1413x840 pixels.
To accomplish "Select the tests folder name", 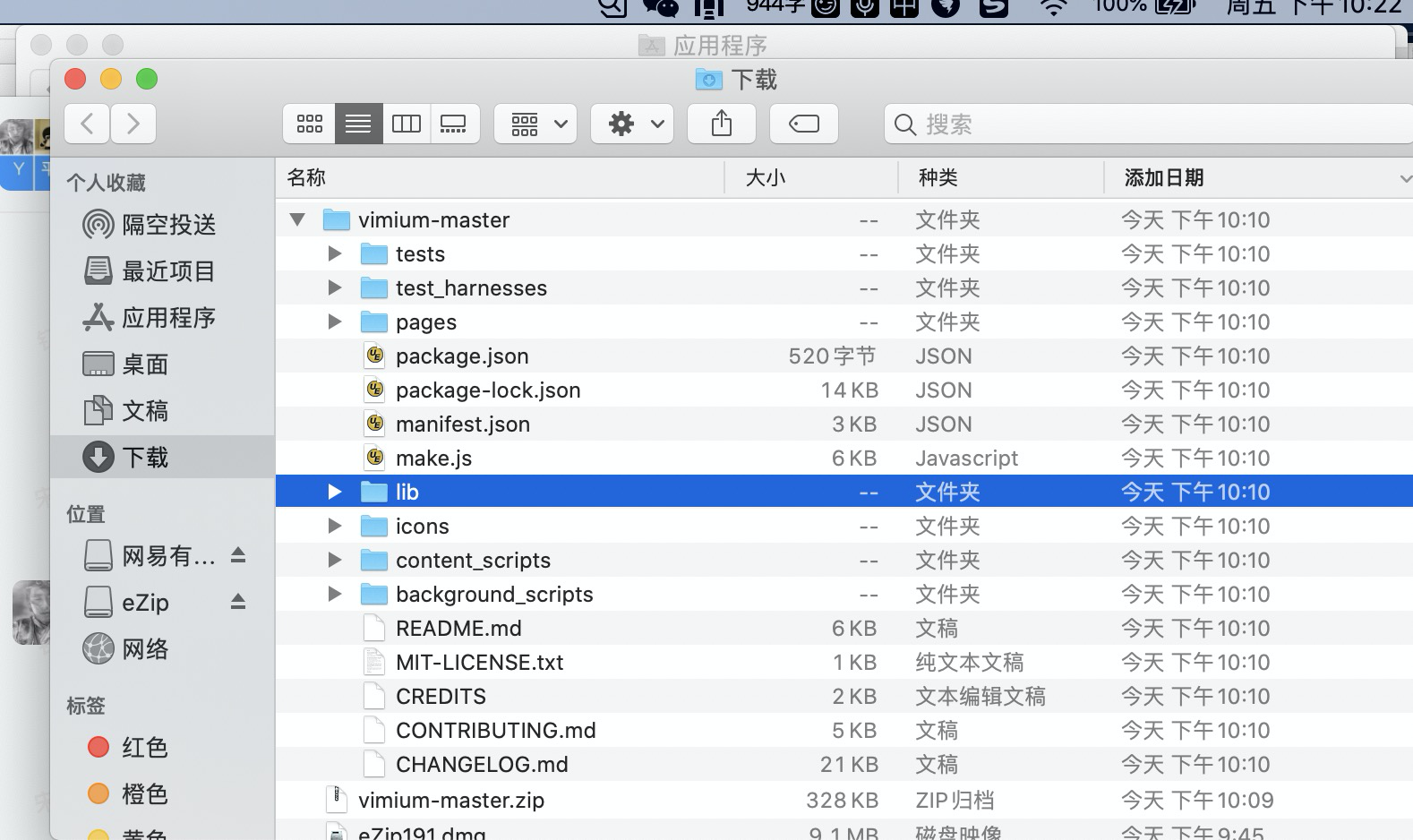I will click(420, 253).
